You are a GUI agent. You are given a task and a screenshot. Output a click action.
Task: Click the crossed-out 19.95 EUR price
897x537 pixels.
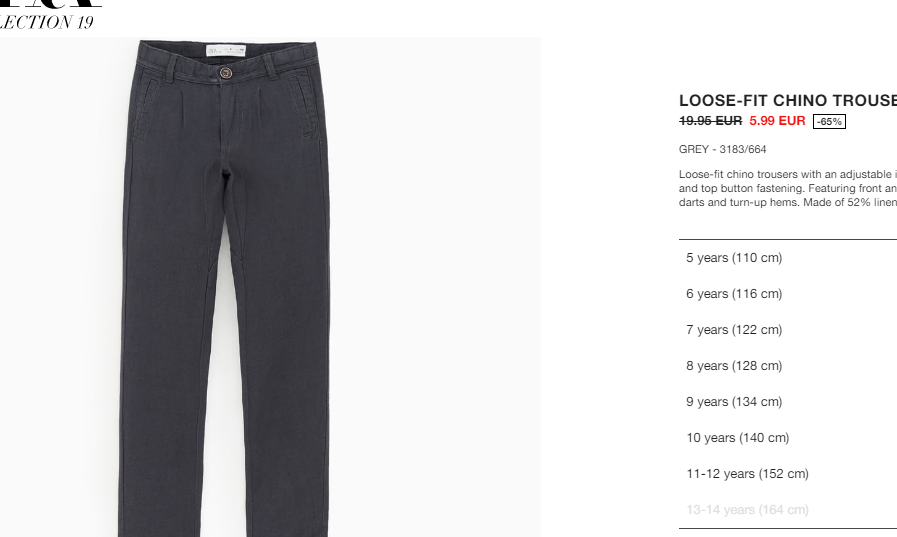point(710,121)
